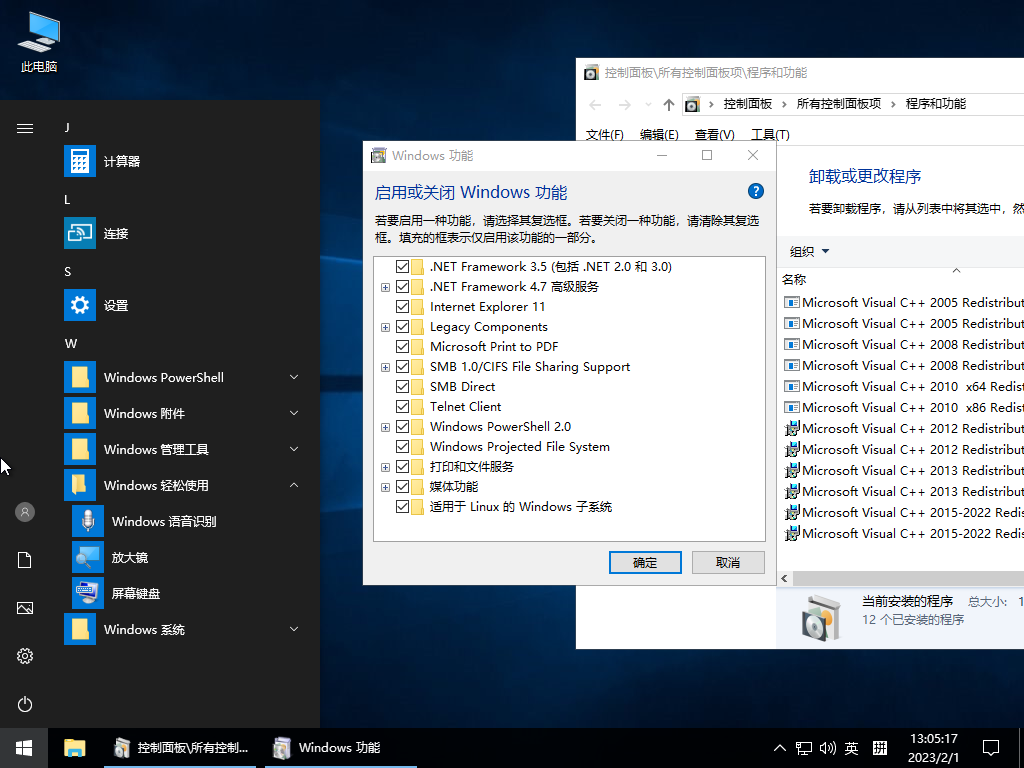
Task: Open the Calculator app icon in Start menu
Action: click(80, 161)
